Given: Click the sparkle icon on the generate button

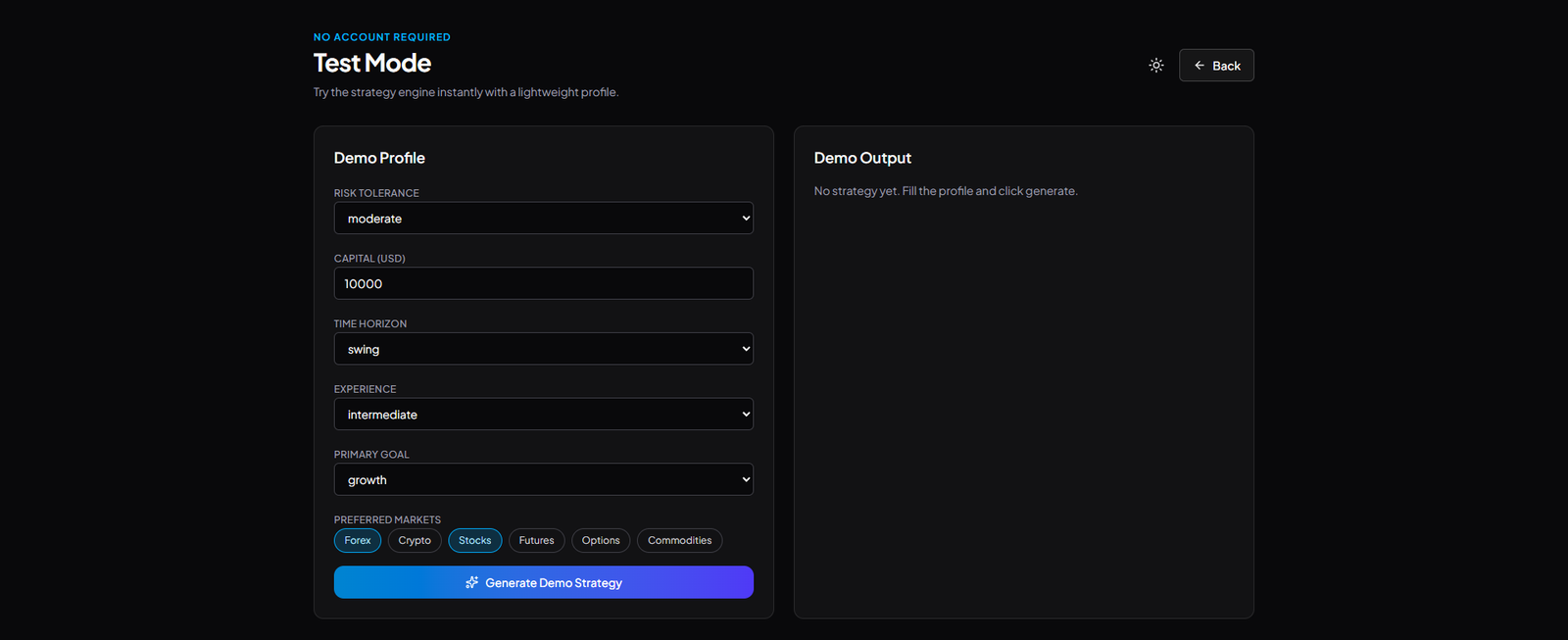Looking at the screenshot, I should point(471,583).
